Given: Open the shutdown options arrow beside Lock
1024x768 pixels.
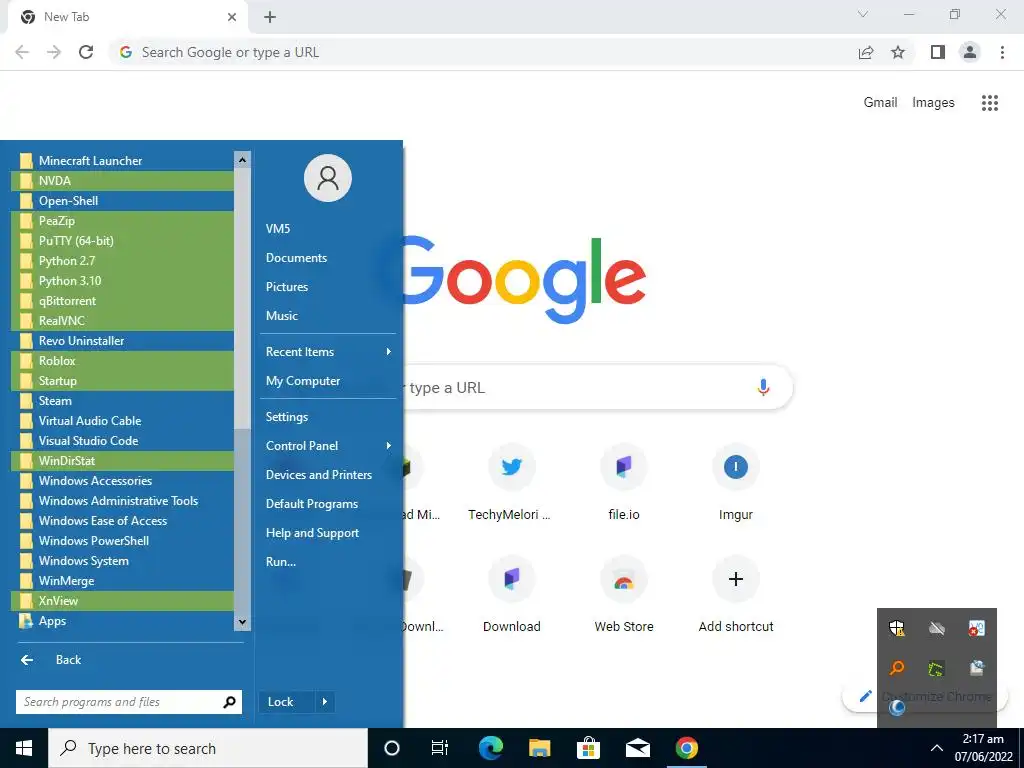Looking at the screenshot, I should pyautogui.click(x=325, y=702).
